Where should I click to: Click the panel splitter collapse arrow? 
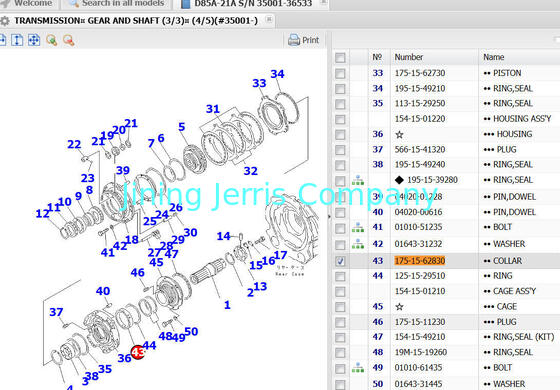(x=329, y=216)
